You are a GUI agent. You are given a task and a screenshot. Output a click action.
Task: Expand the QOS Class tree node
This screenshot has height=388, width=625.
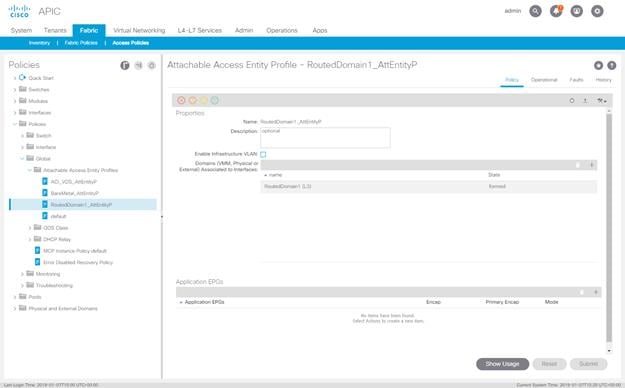30,228
